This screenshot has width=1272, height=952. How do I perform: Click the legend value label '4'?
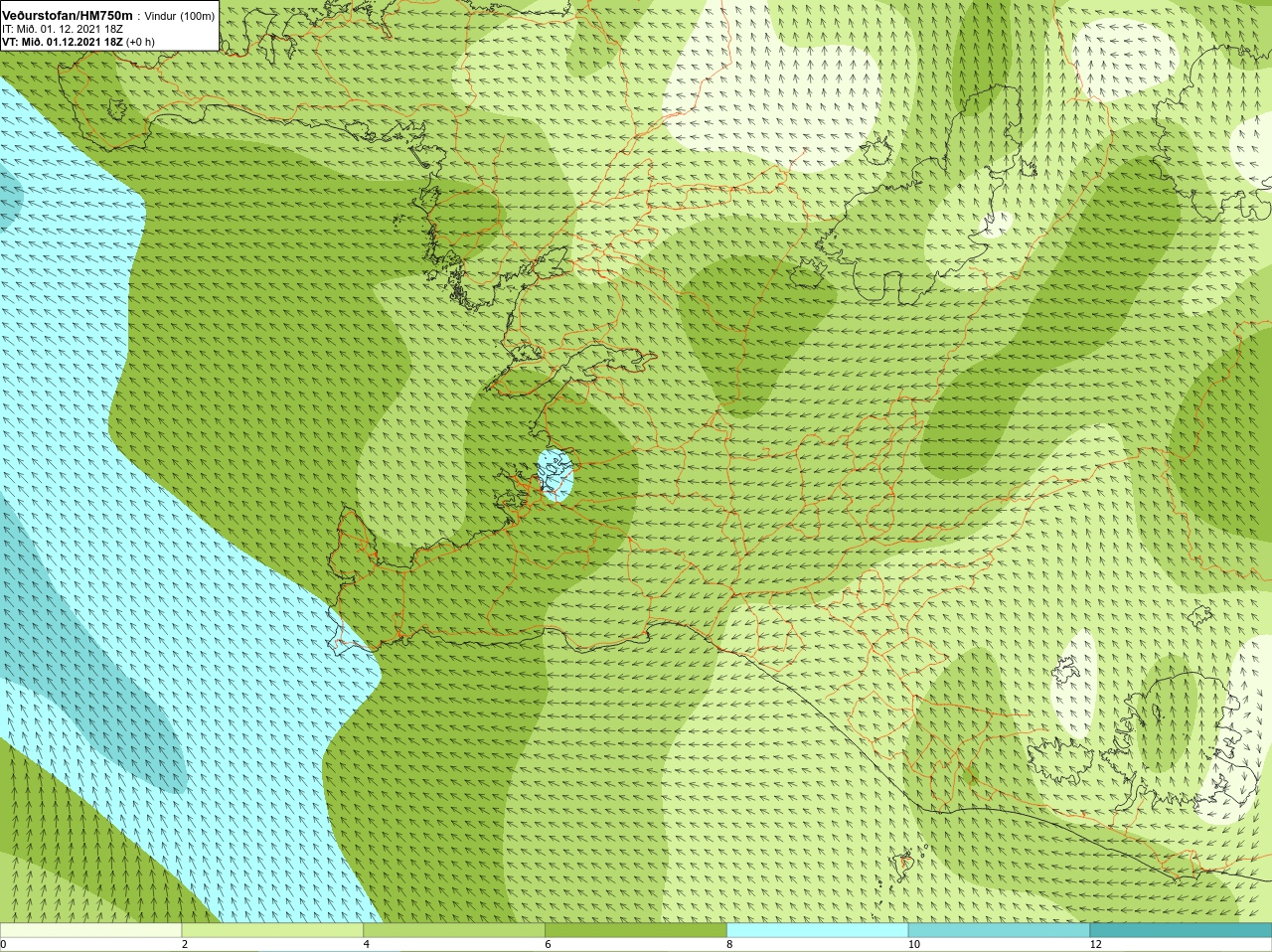coord(367,944)
